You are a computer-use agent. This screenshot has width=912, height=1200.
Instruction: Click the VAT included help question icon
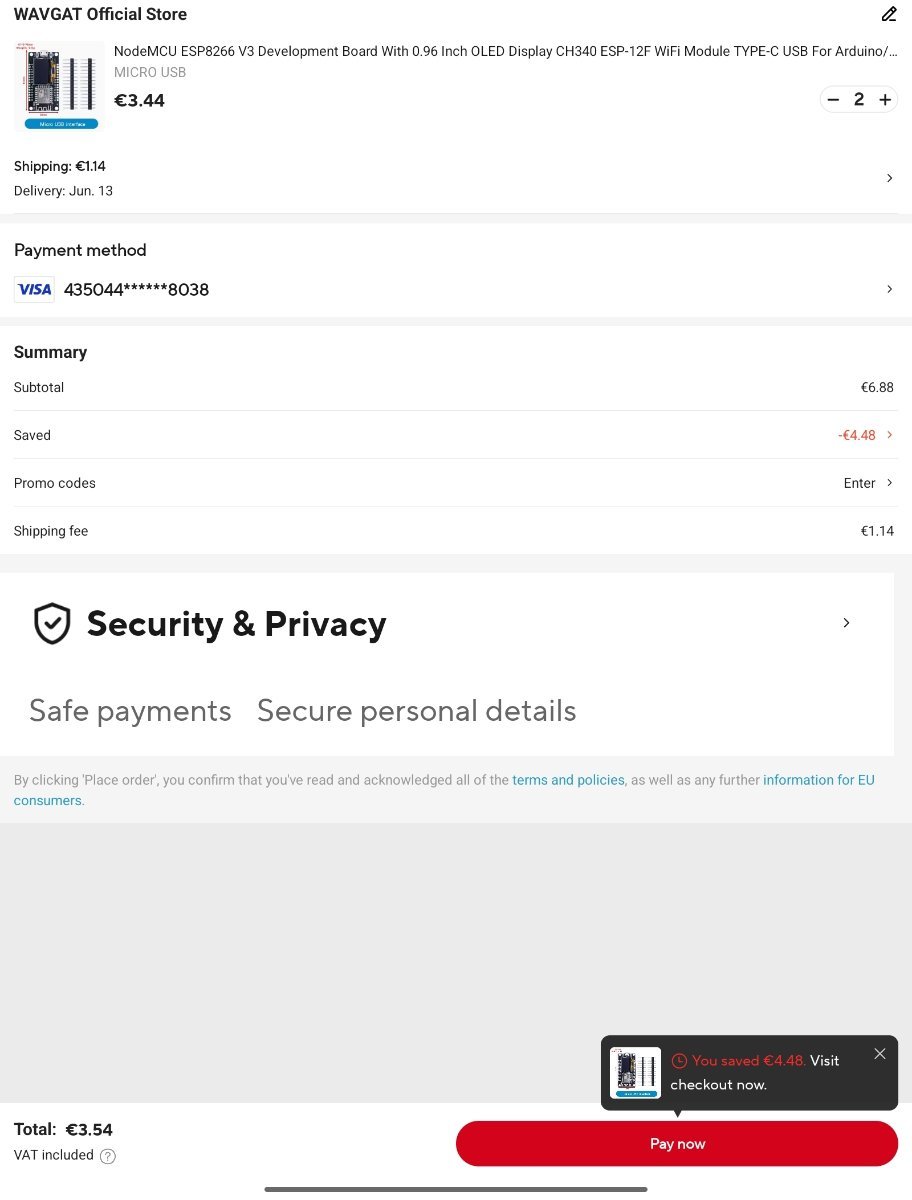pyautogui.click(x=108, y=1156)
